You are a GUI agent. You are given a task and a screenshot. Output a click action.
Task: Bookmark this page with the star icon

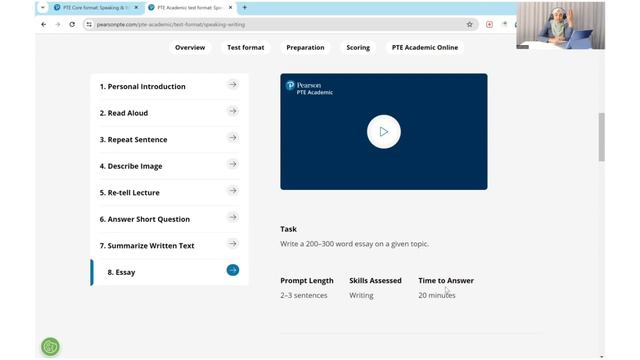469,24
